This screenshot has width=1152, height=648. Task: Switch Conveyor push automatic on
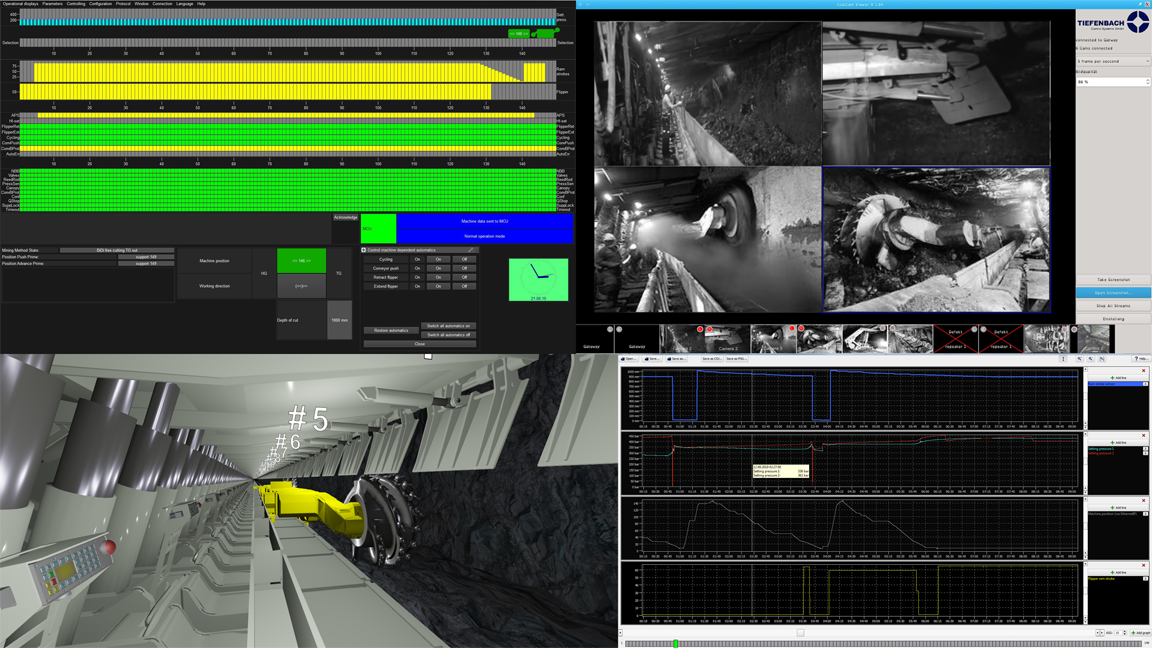[439, 268]
